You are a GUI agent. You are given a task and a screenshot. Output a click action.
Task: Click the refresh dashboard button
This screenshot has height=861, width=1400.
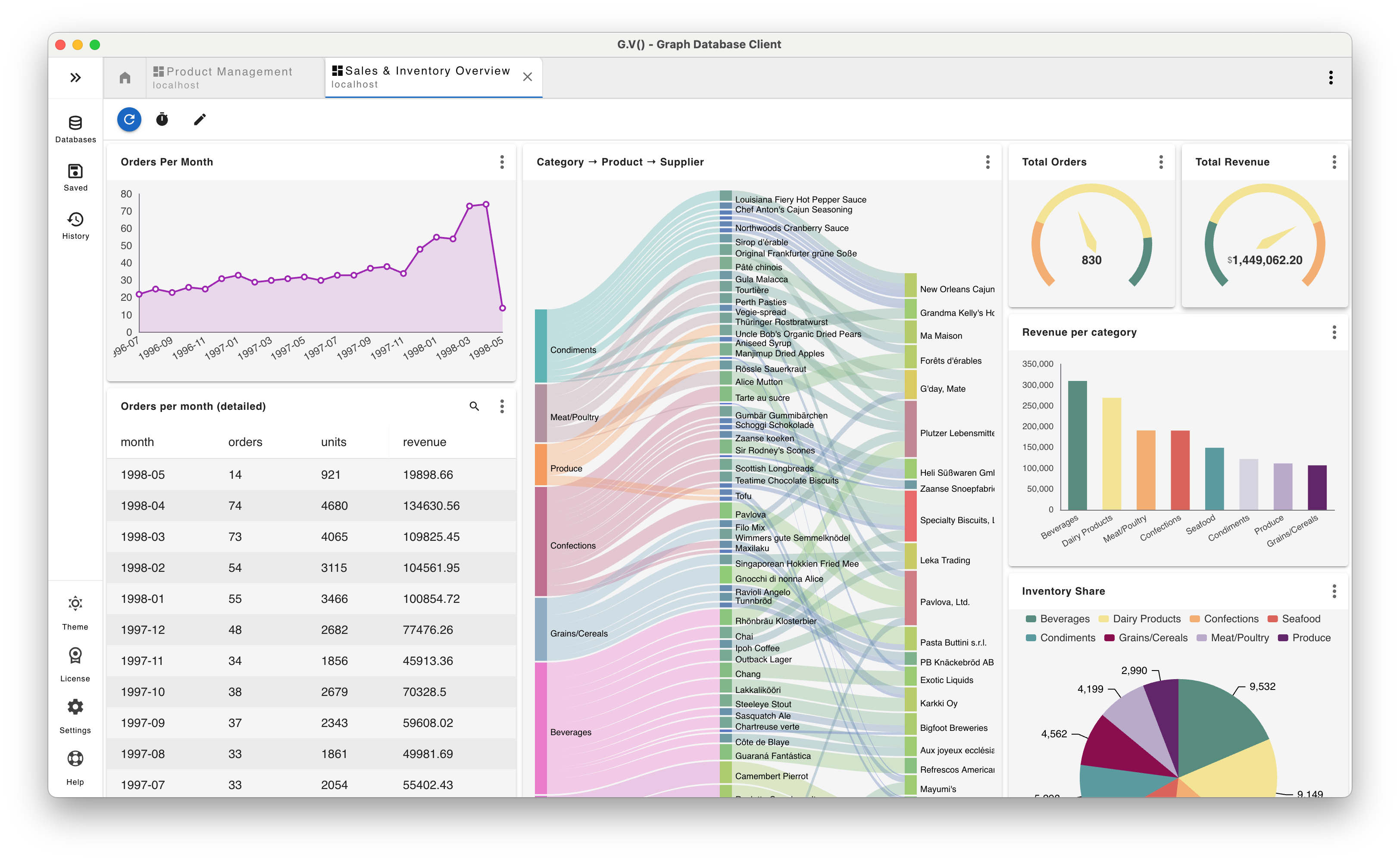(129, 120)
